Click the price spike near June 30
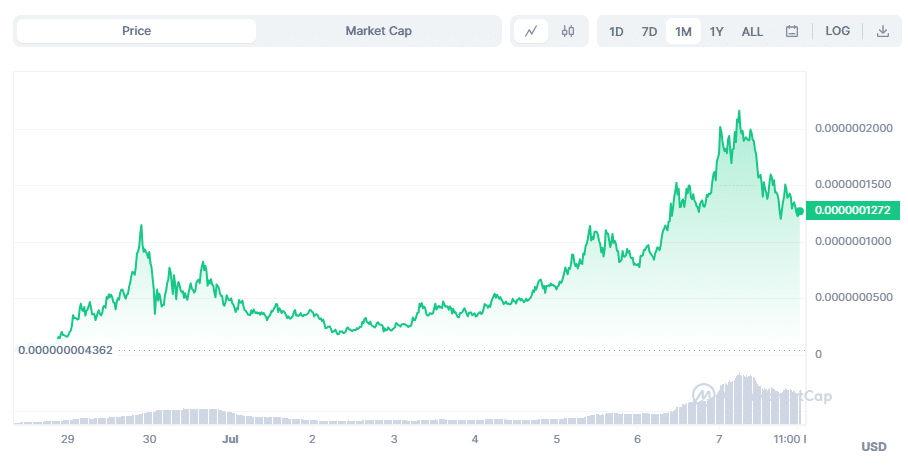The width and height of the screenshot is (908, 466). pyautogui.click(x=141, y=226)
